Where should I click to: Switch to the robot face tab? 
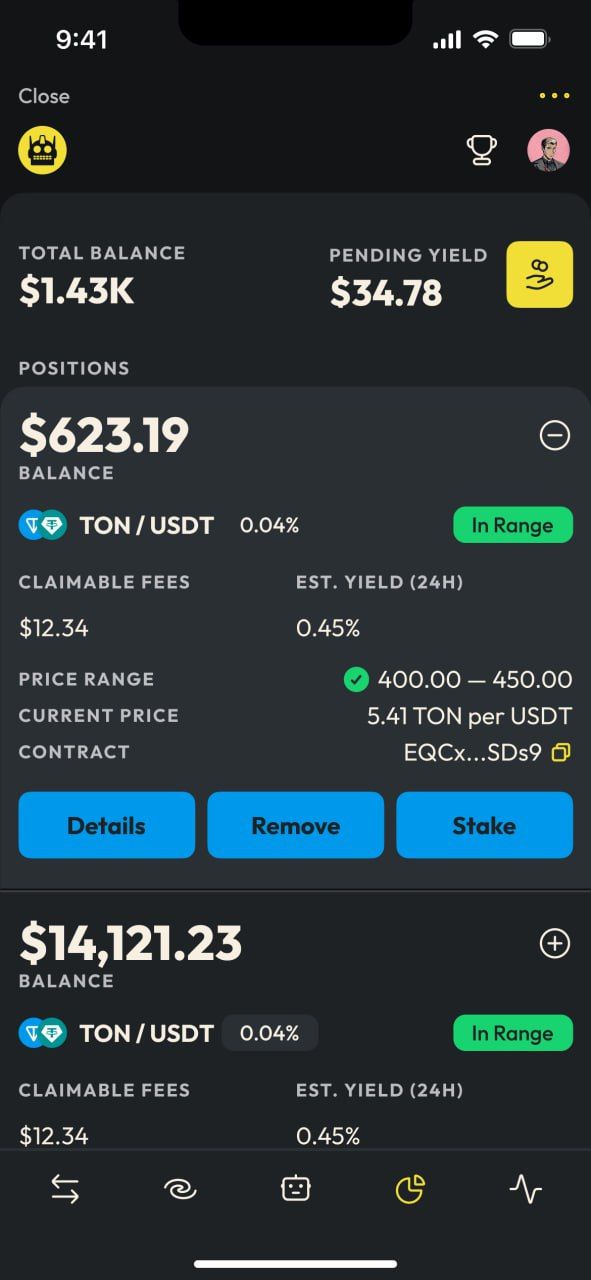coord(295,1188)
